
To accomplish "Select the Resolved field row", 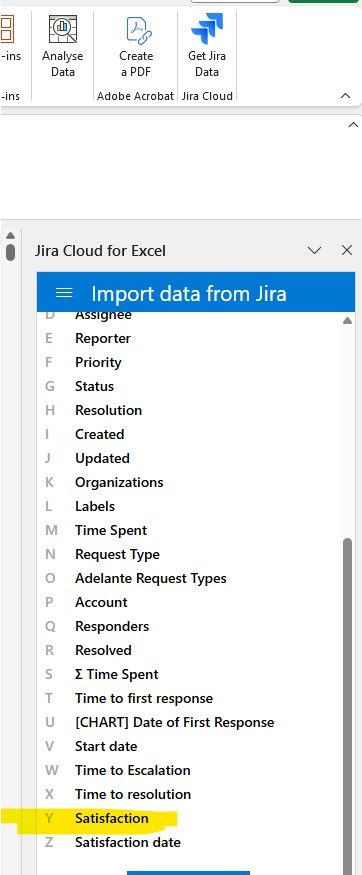I will (x=190, y=650).
